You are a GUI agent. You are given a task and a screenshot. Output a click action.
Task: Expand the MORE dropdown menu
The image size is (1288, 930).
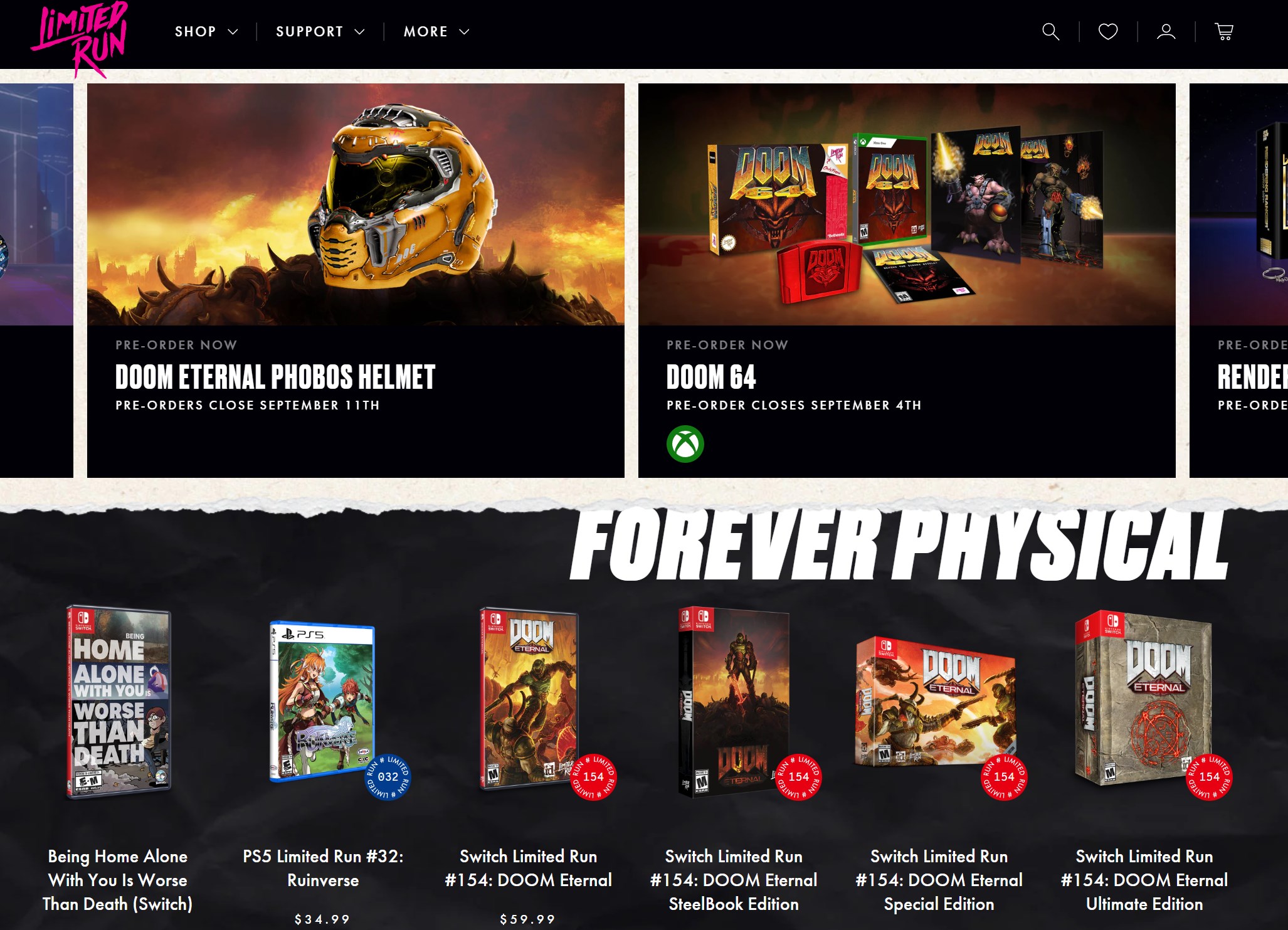click(x=436, y=31)
